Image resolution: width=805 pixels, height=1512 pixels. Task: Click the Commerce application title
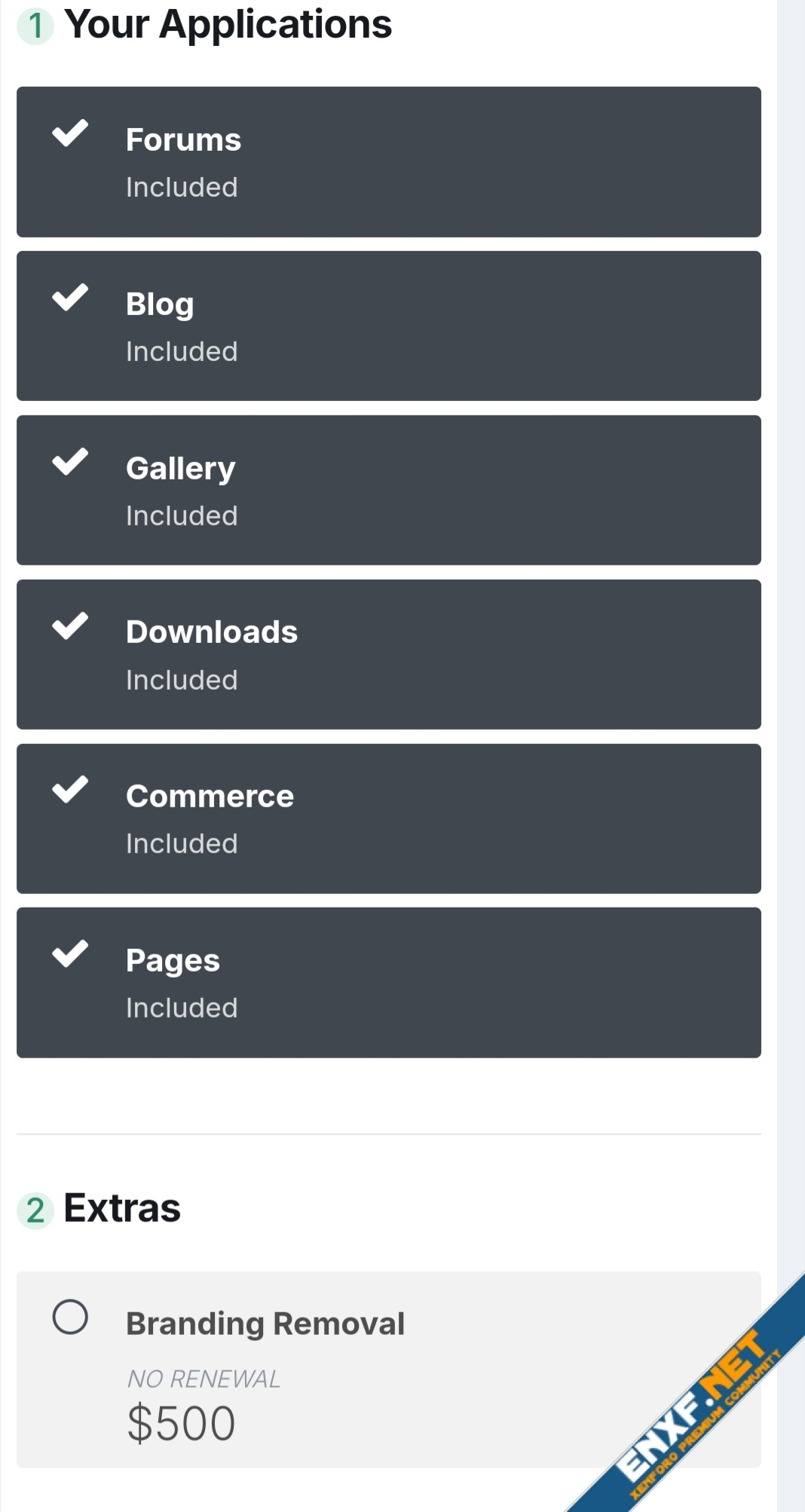click(210, 797)
